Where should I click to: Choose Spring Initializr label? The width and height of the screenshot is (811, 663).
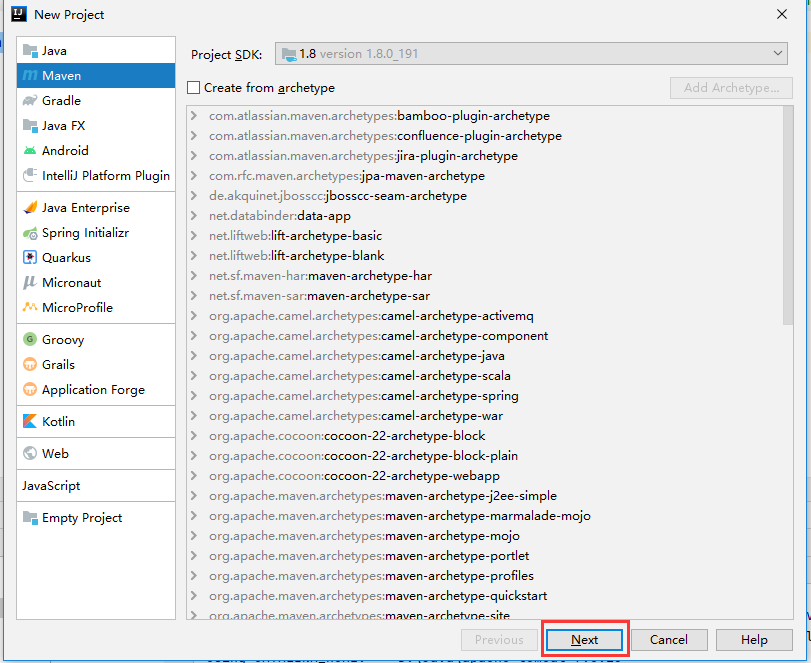click(85, 233)
